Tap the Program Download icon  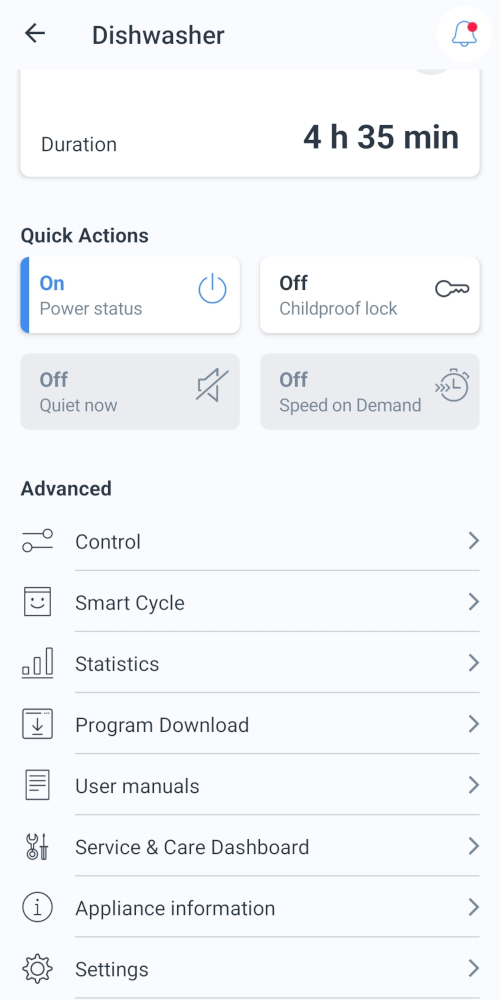click(x=38, y=724)
